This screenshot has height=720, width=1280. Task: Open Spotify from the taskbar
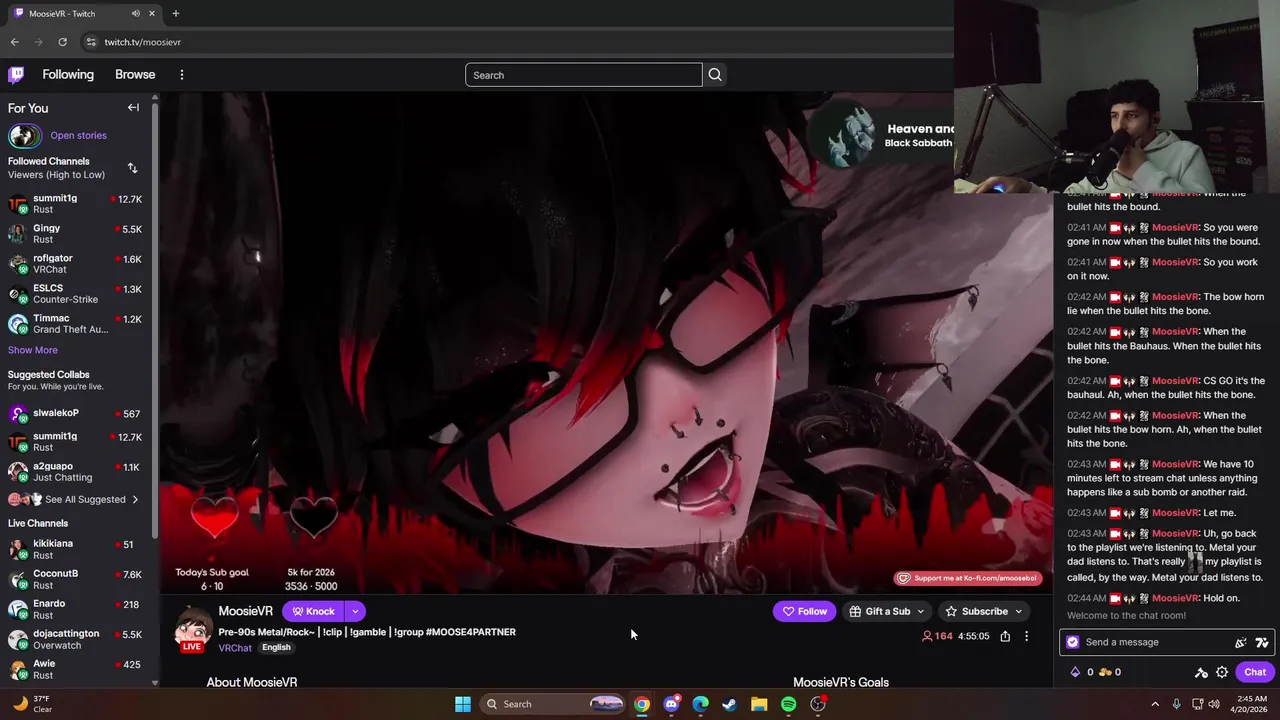point(789,704)
